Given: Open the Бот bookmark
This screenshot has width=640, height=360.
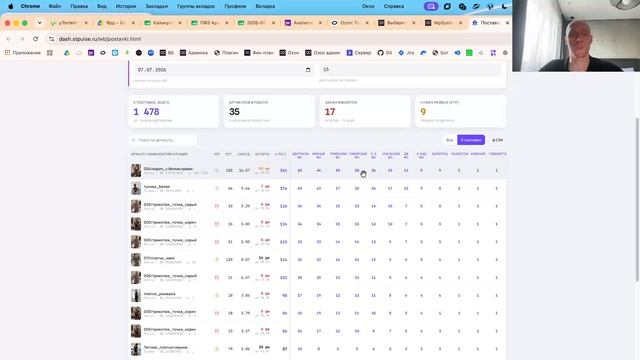Looking at the screenshot, I should tap(440, 53).
